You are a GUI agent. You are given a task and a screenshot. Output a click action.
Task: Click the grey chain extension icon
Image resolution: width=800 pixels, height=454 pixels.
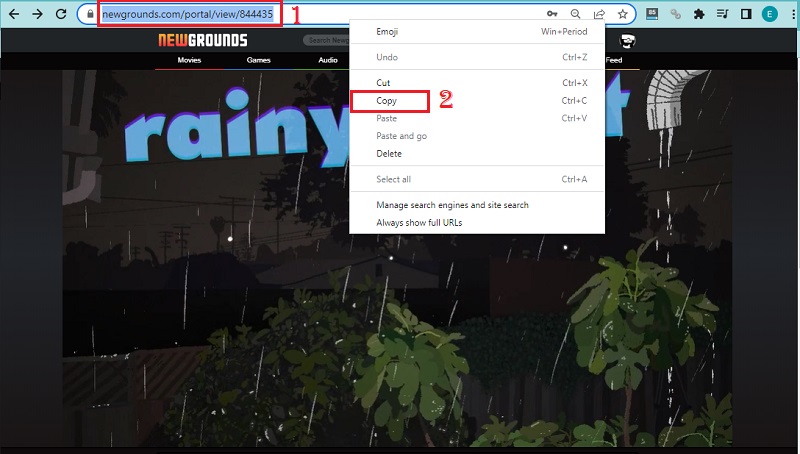pos(676,14)
